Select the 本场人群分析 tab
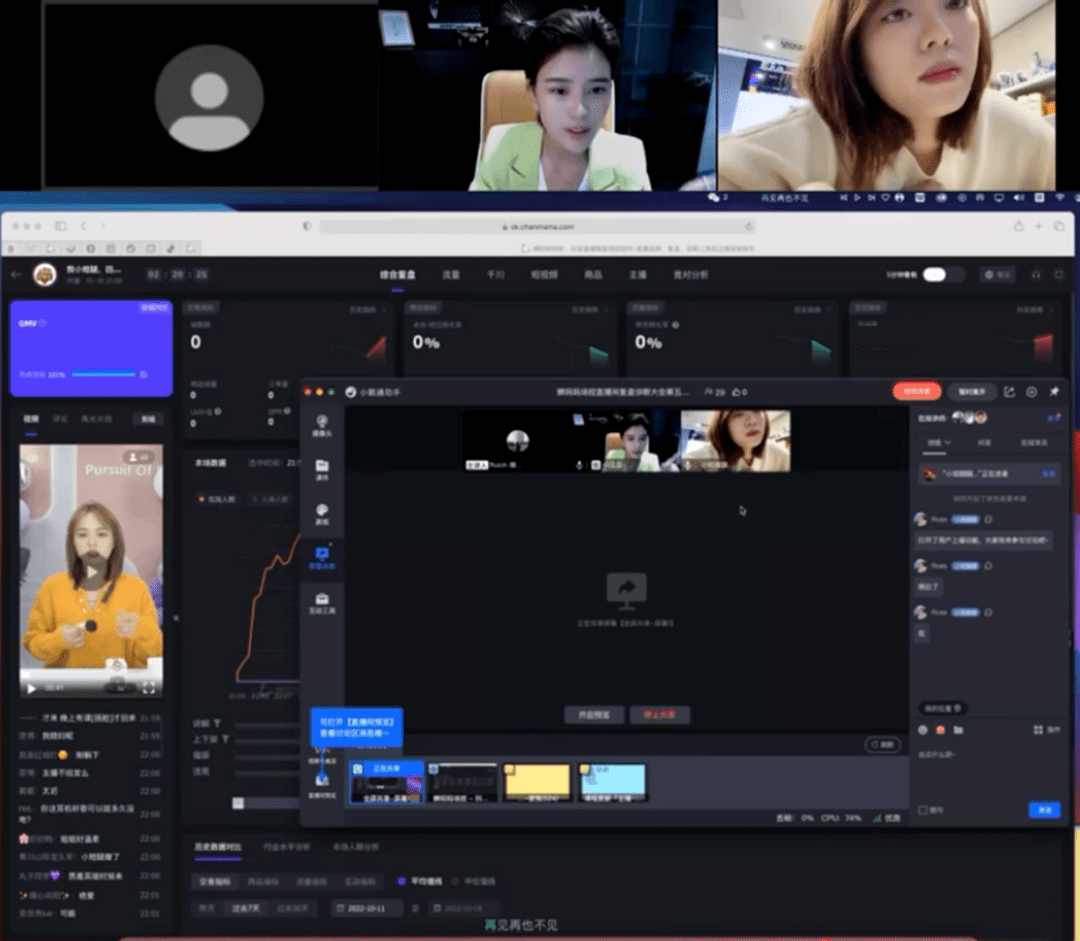This screenshot has width=1080, height=941. (355, 847)
